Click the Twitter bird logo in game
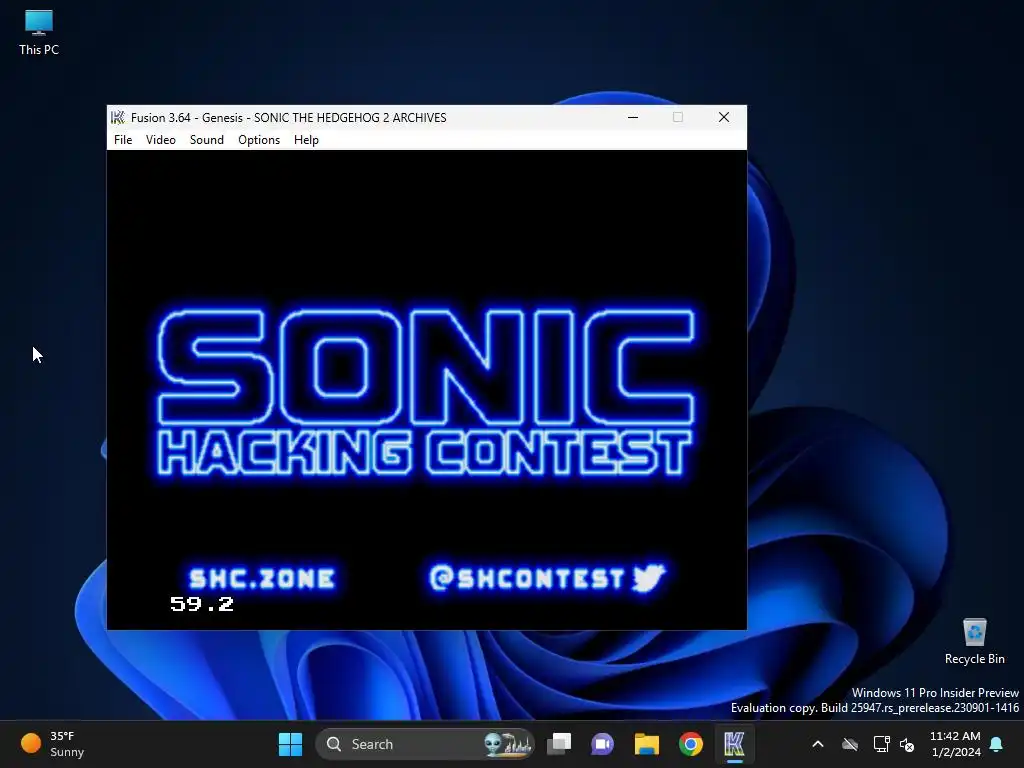This screenshot has width=1024, height=768. pos(648,577)
